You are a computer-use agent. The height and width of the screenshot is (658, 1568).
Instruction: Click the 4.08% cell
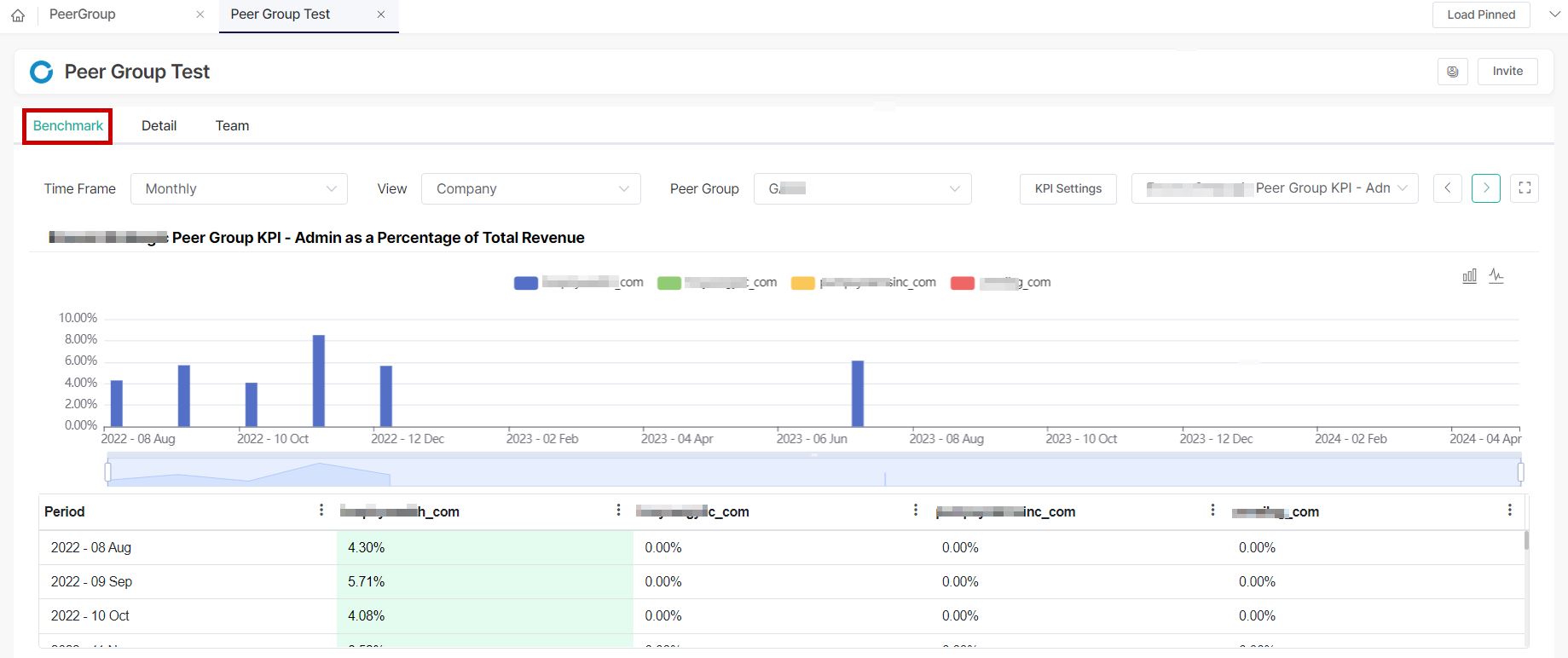(485, 616)
